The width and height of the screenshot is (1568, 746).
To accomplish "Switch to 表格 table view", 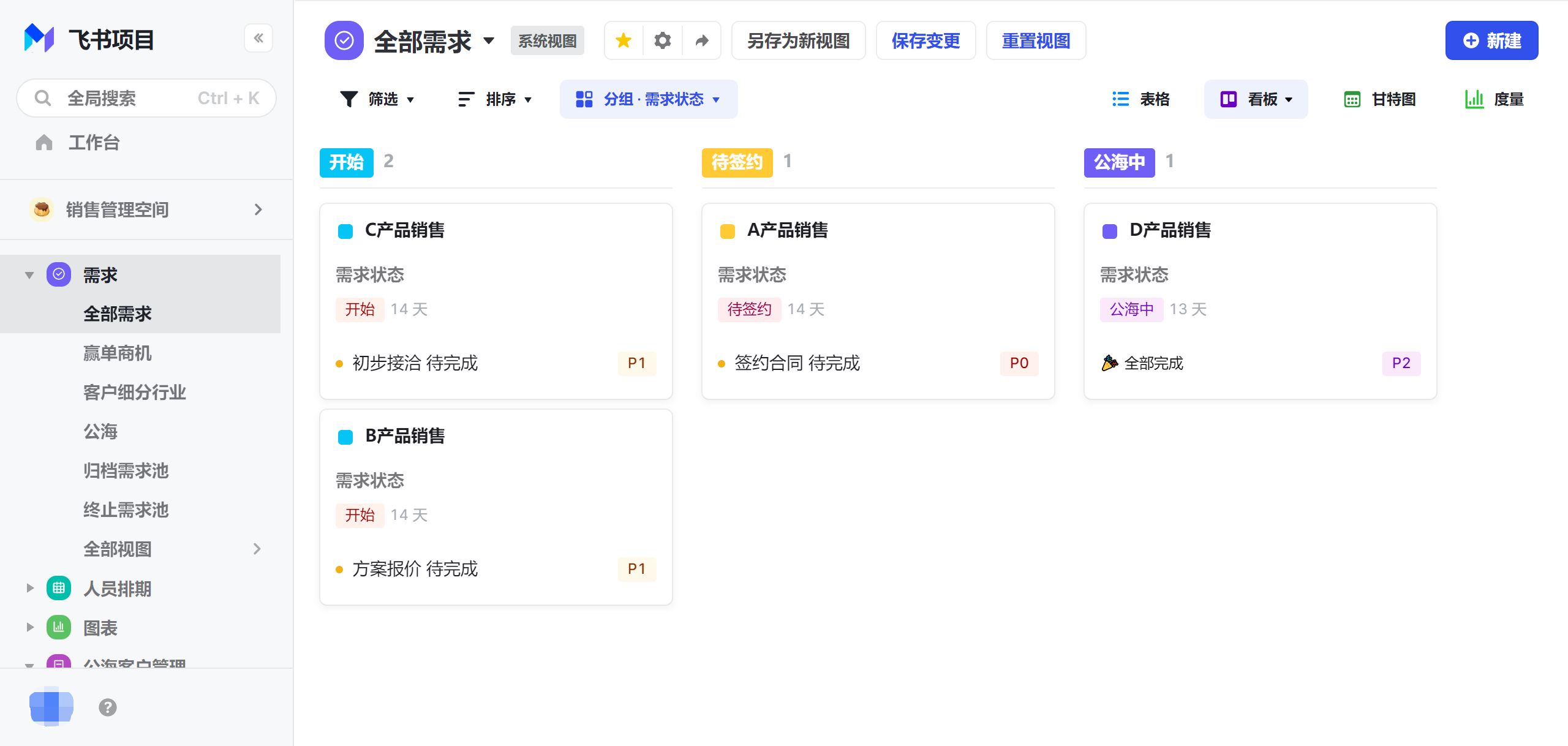I will 1141,99.
